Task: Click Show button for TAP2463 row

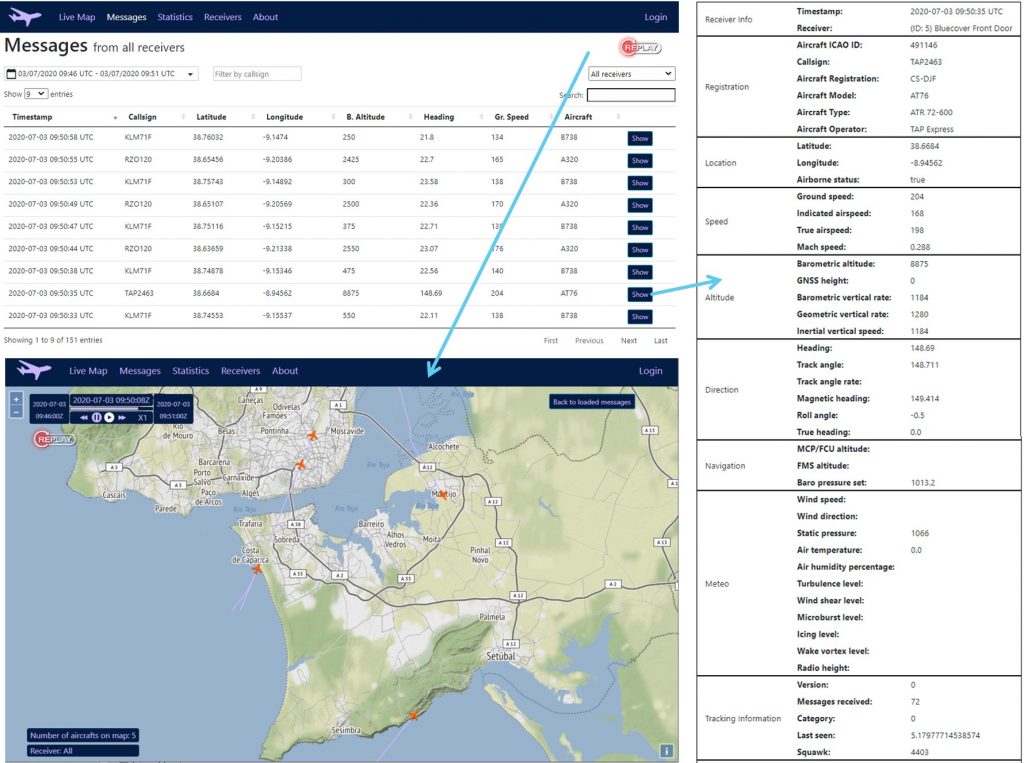Action: tap(639, 294)
